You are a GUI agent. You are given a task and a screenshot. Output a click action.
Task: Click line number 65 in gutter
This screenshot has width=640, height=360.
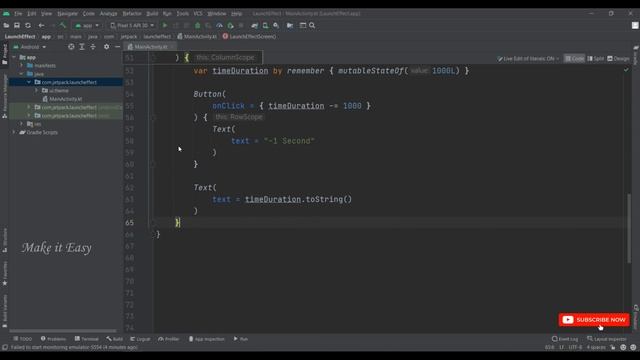pos(129,222)
